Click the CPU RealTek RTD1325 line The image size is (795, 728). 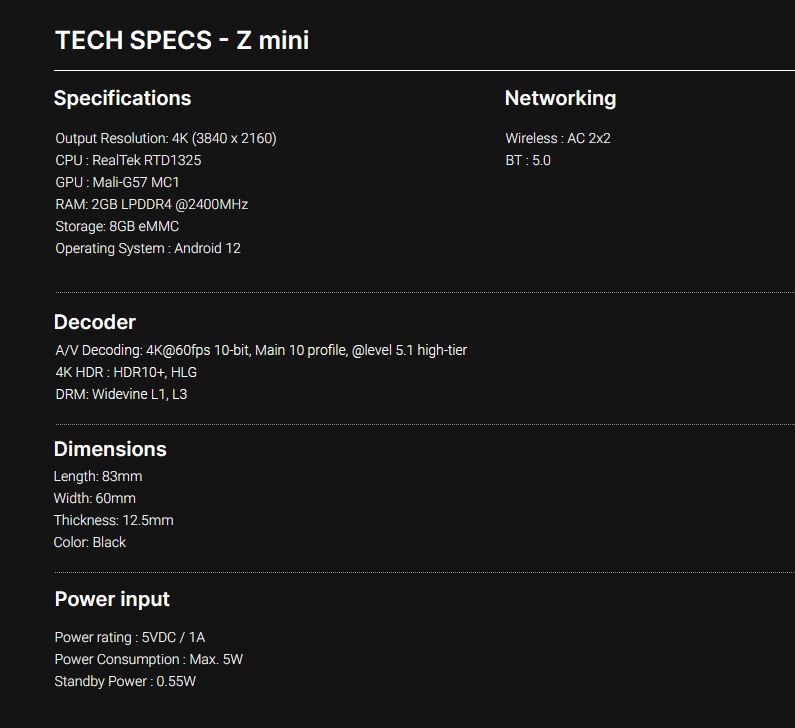point(129,160)
